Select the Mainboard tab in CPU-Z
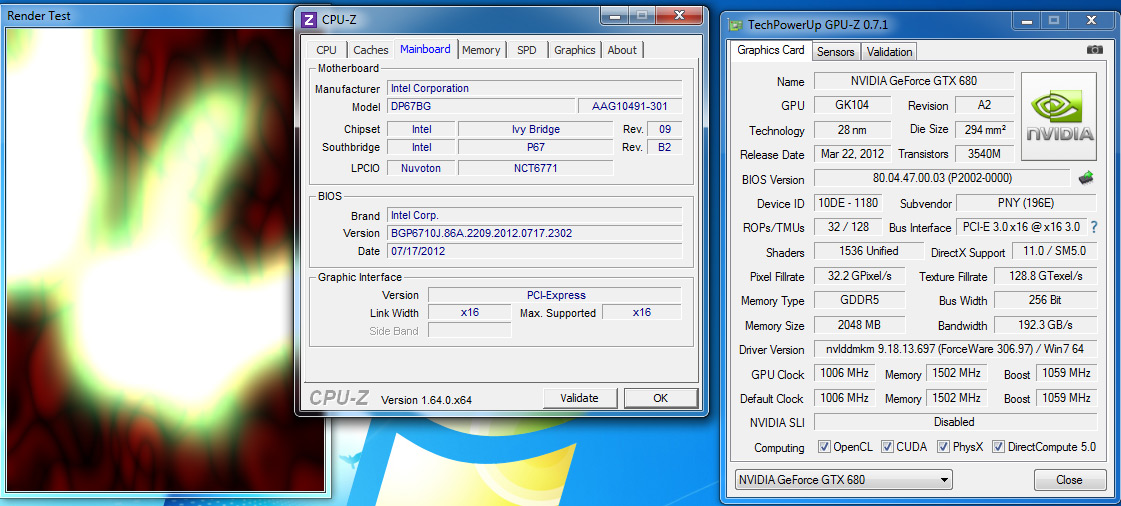1121x506 pixels. 425,49
